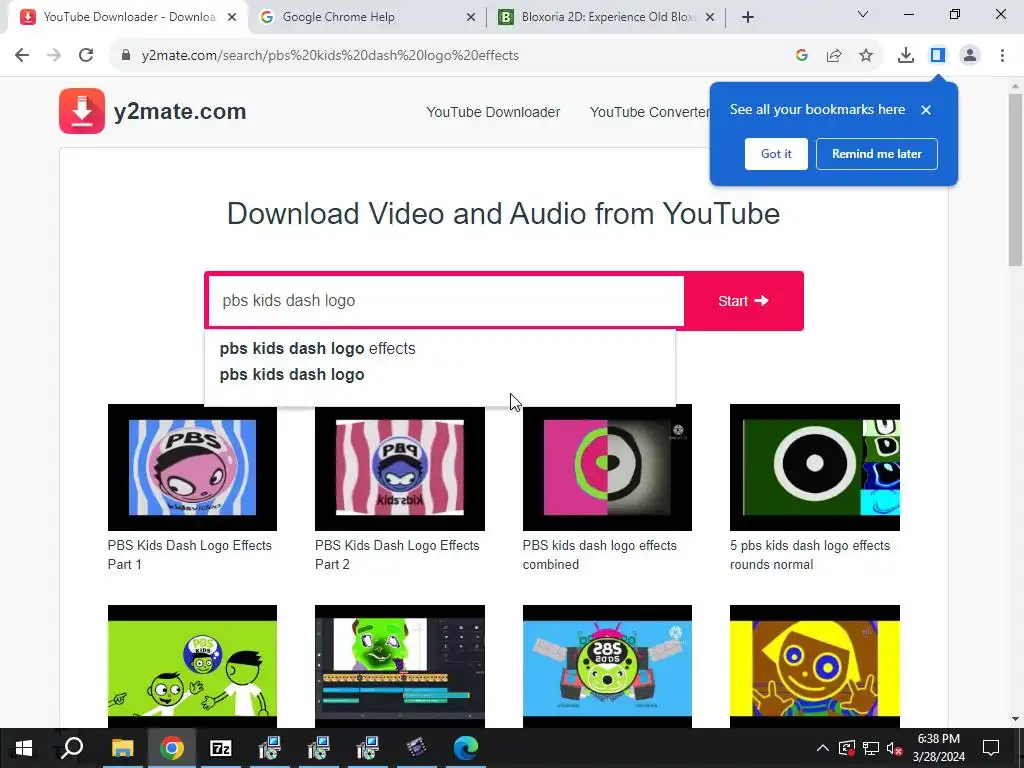Open thumbnail showing video editor timeline
The image size is (1024, 768).
(400, 666)
